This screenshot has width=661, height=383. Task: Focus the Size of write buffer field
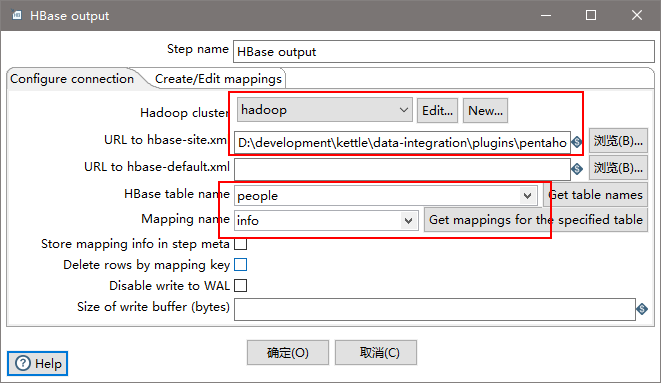[x=435, y=309]
